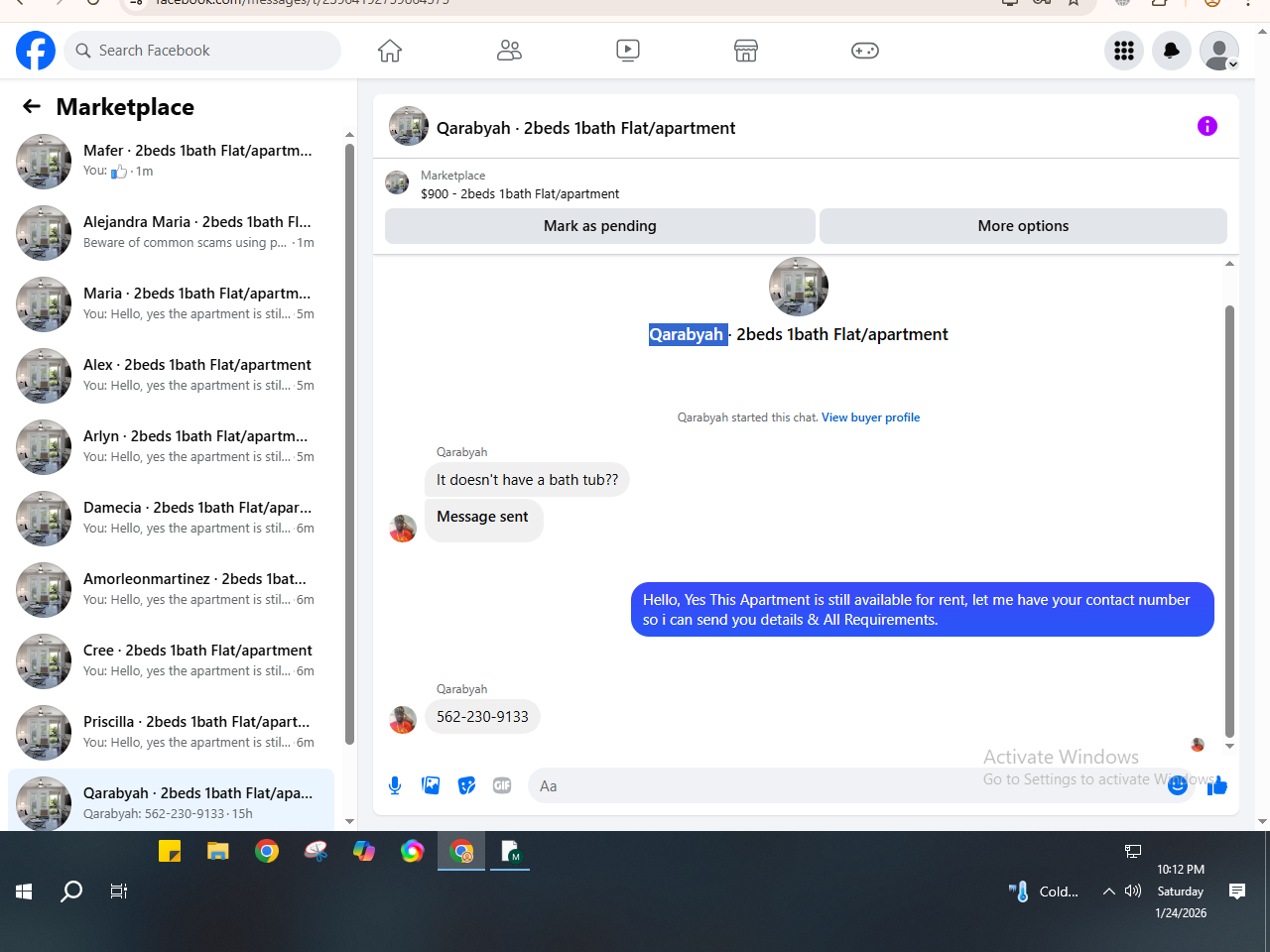Open the Alejandra Maria conversation
The image size is (1270, 952).
pos(171,232)
